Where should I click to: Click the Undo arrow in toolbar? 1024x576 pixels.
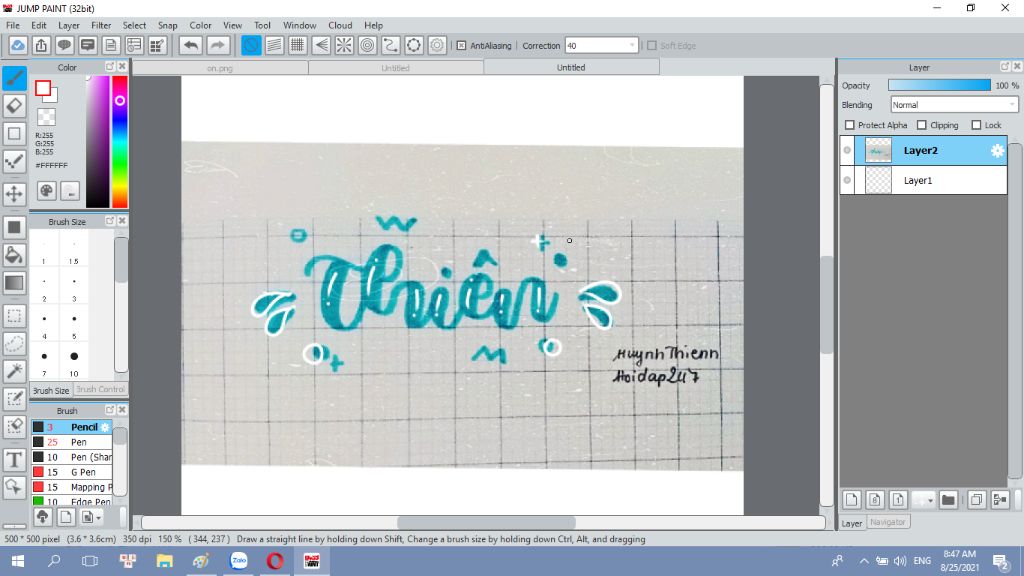pos(191,45)
